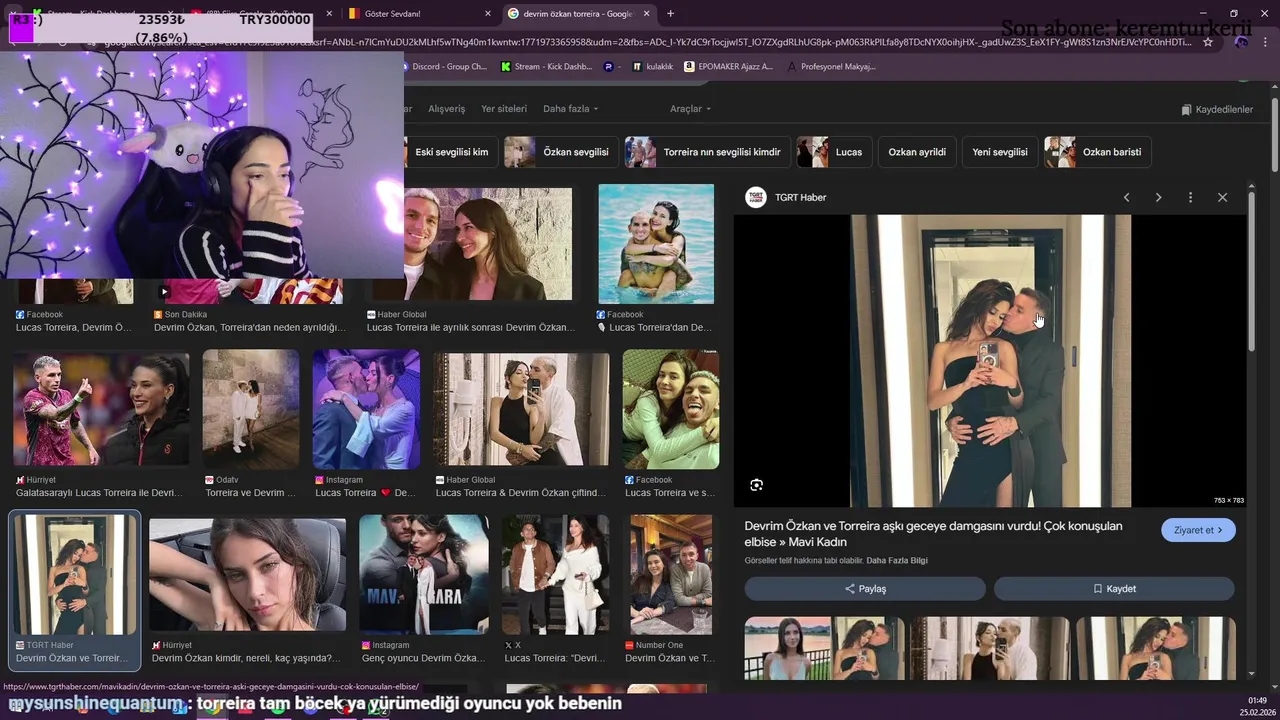The width and height of the screenshot is (1280, 720).
Task: Share image with the Paylaş button
Action: coord(865,589)
